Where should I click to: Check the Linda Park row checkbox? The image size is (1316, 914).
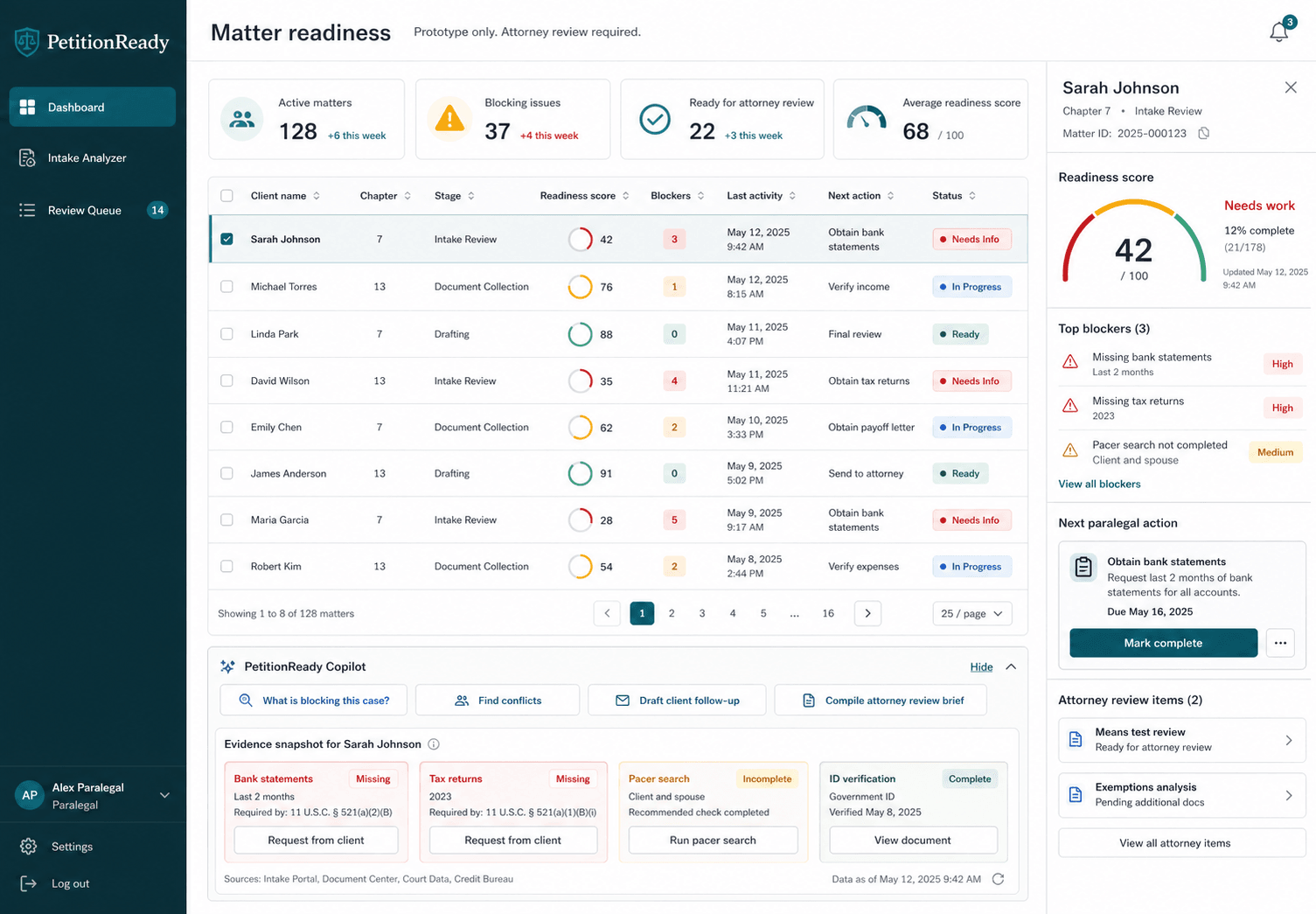click(x=226, y=334)
